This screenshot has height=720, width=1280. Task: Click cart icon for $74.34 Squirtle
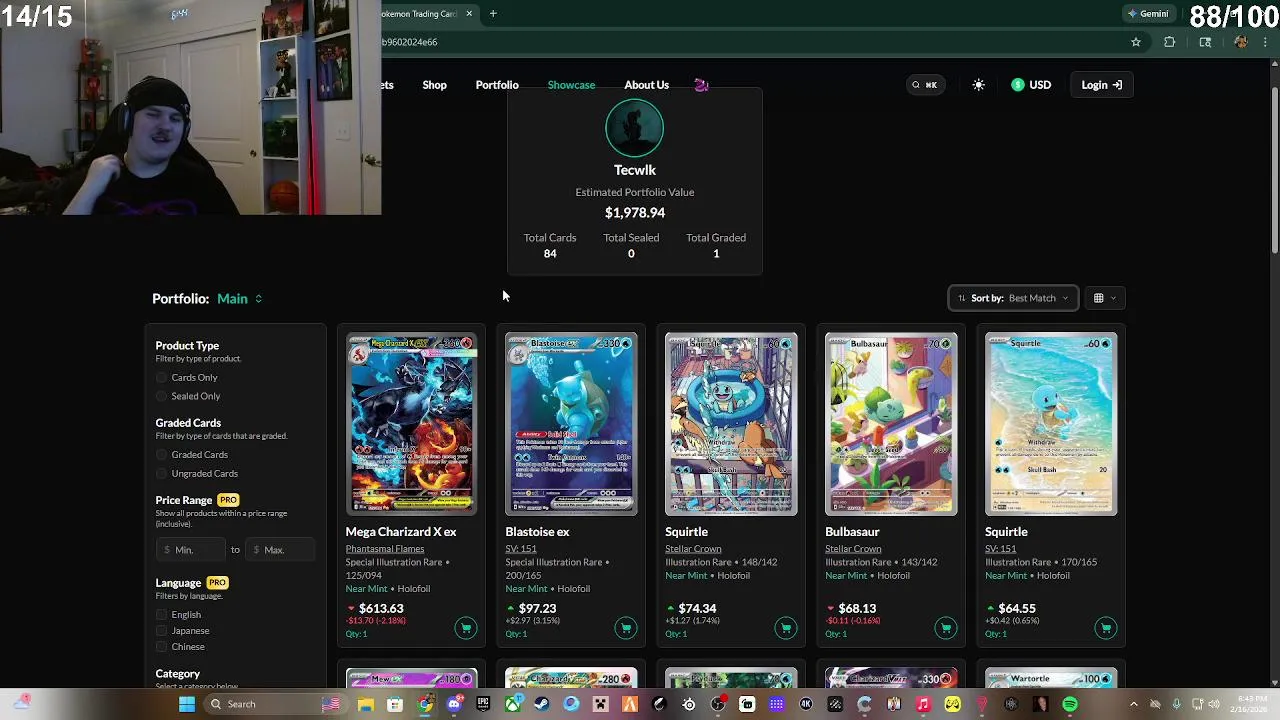point(786,628)
